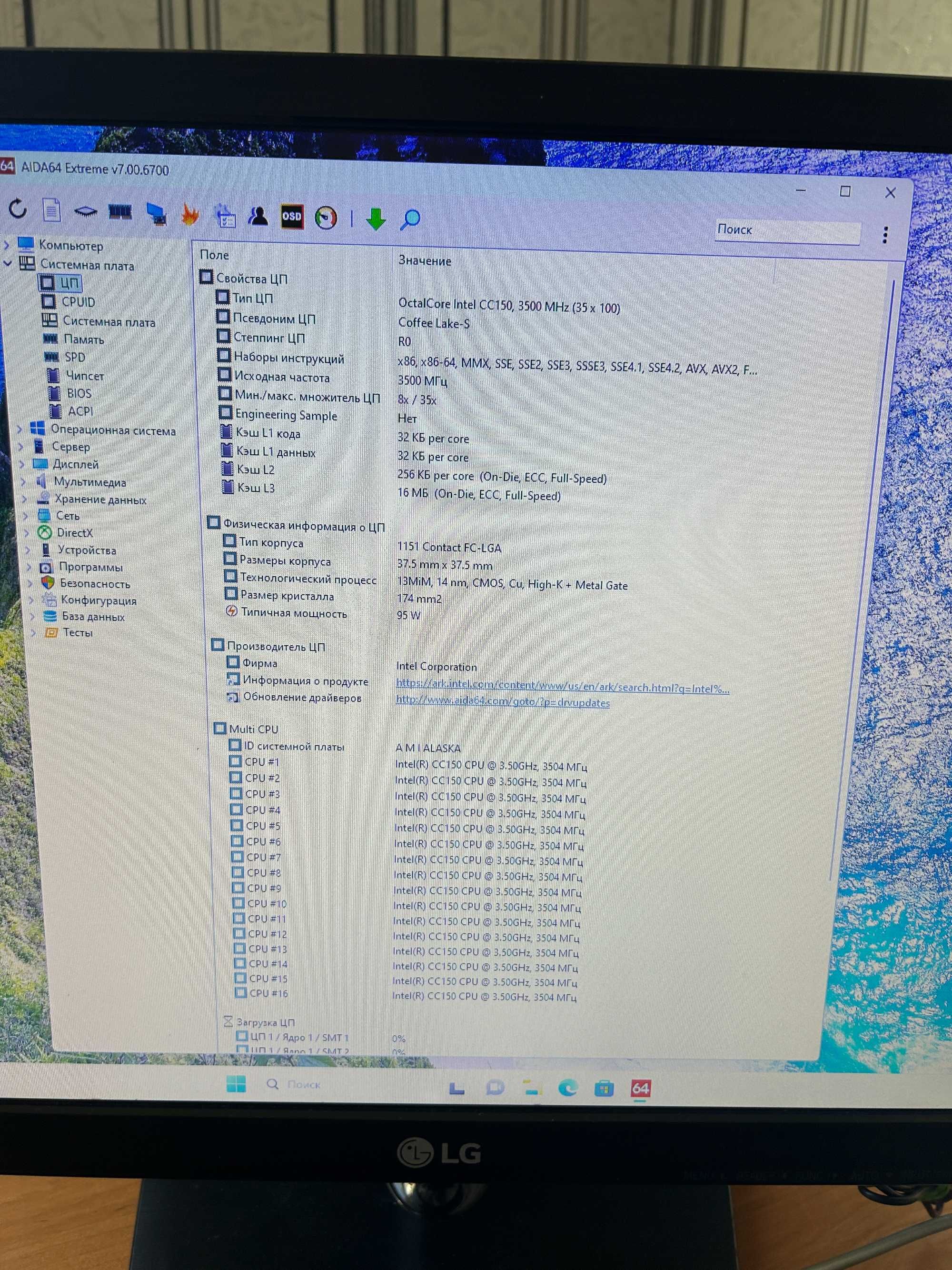Select Программы in the sidebar tree

(81, 567)
